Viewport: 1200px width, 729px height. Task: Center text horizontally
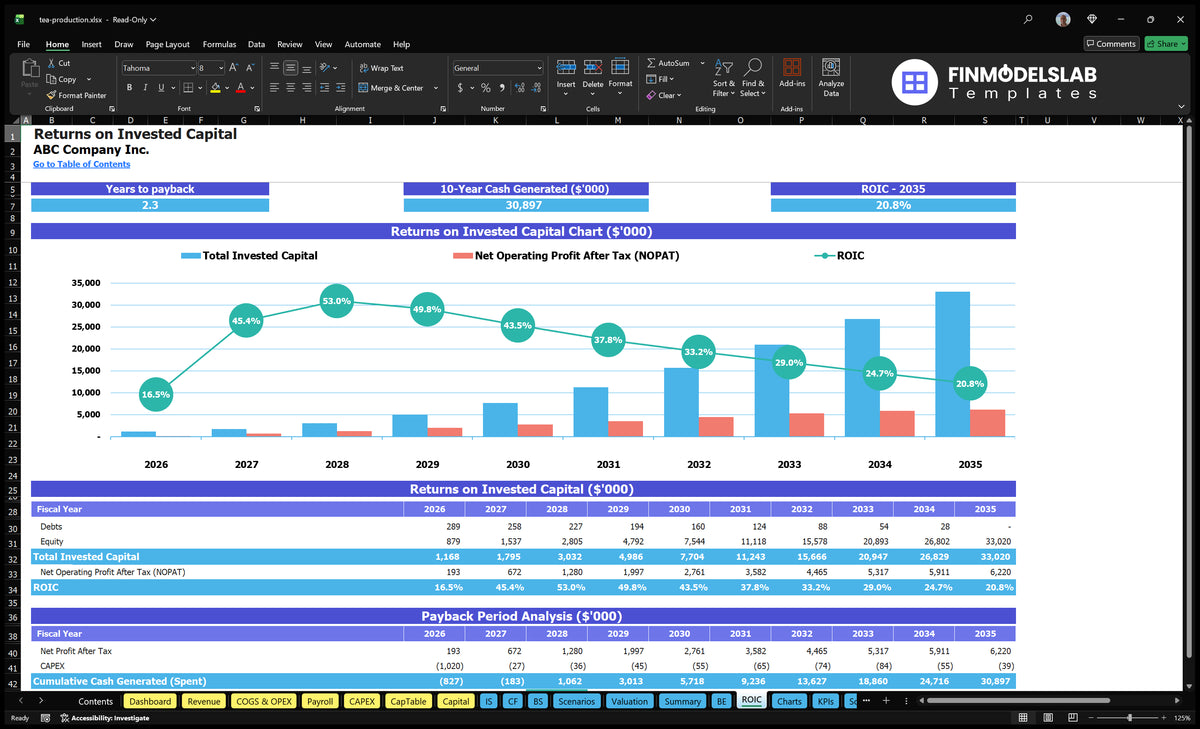[291, 88]
